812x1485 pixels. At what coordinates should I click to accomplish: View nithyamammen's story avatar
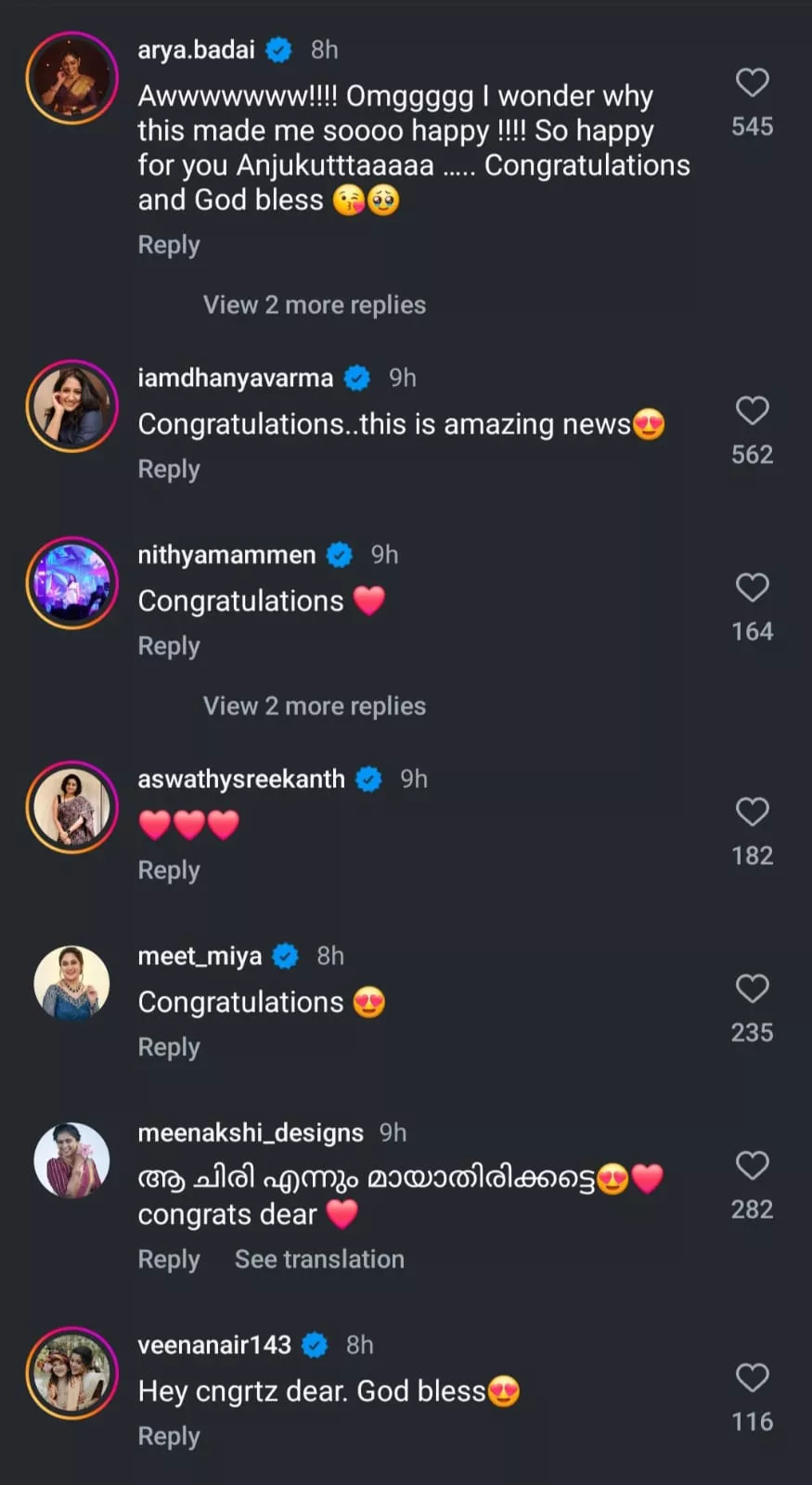[71, 583]
